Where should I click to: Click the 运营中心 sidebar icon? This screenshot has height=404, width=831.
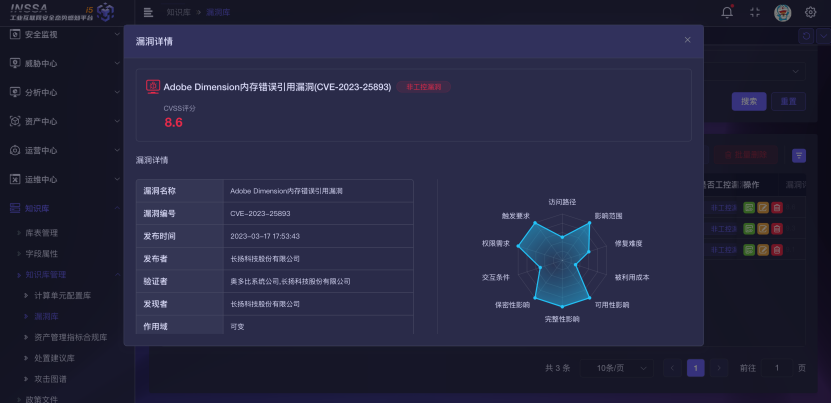click(15, 150)
